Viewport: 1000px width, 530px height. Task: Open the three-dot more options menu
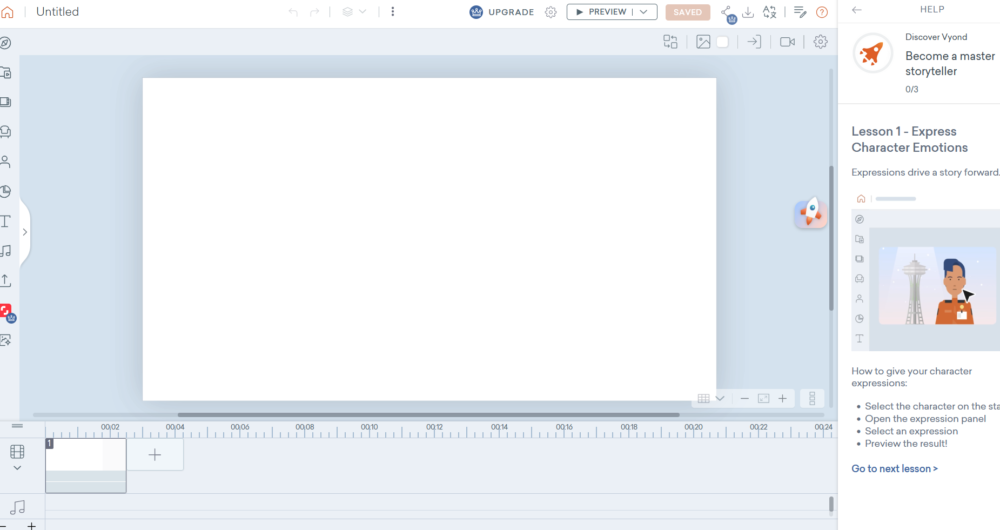[393, 12]
